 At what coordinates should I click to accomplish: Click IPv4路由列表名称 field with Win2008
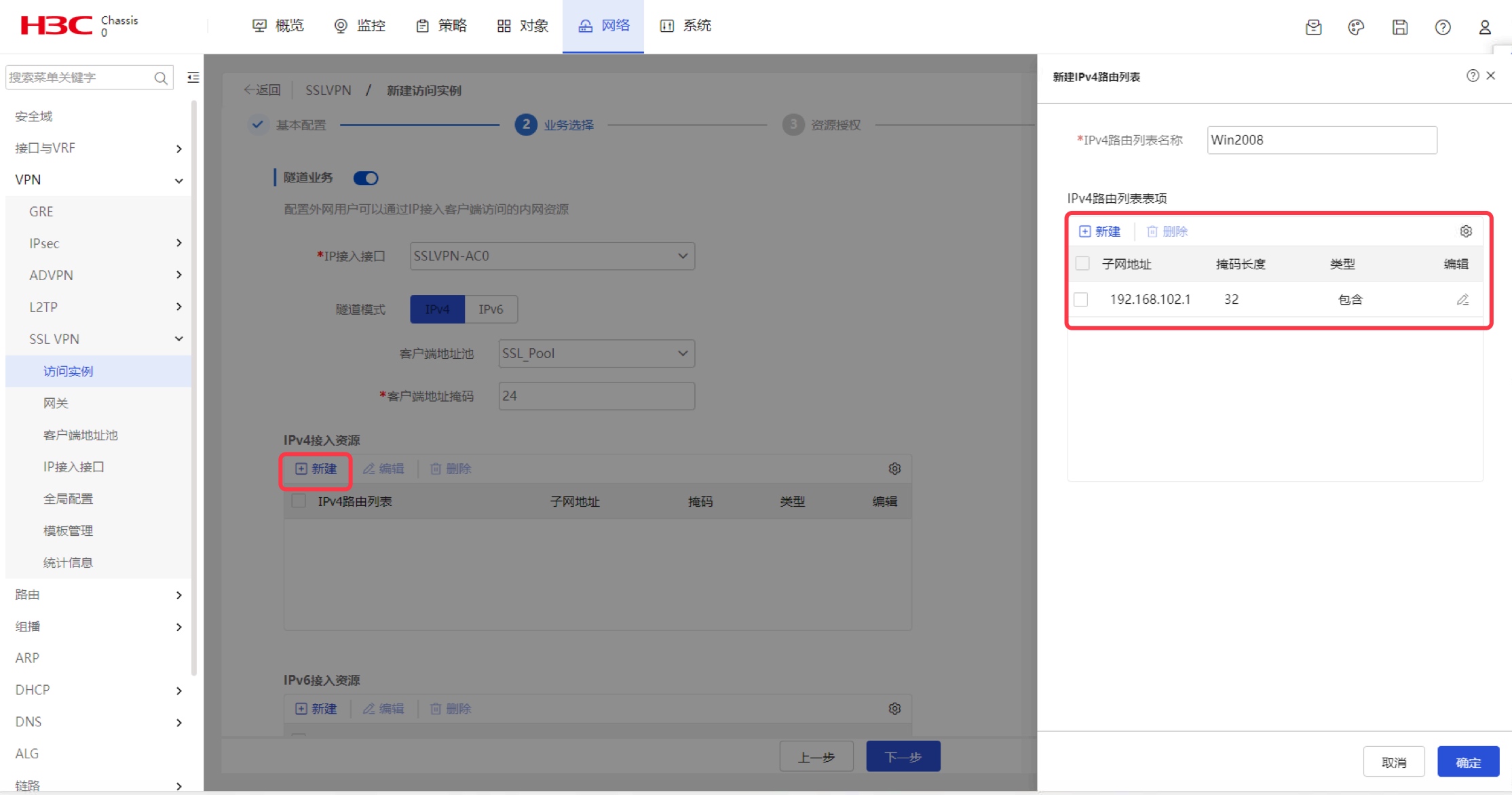pos(1322,140)
